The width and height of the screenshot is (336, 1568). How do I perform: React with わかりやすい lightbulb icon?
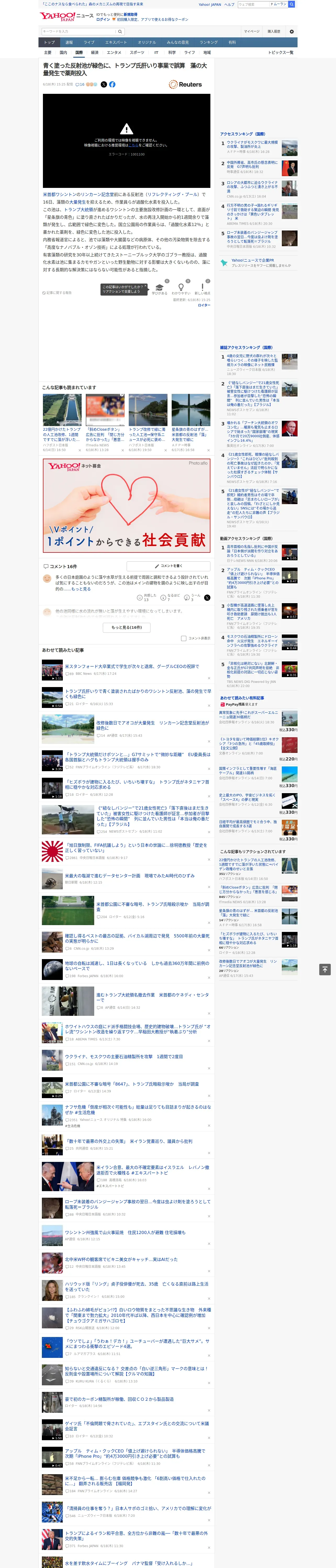tap(181, 287)
